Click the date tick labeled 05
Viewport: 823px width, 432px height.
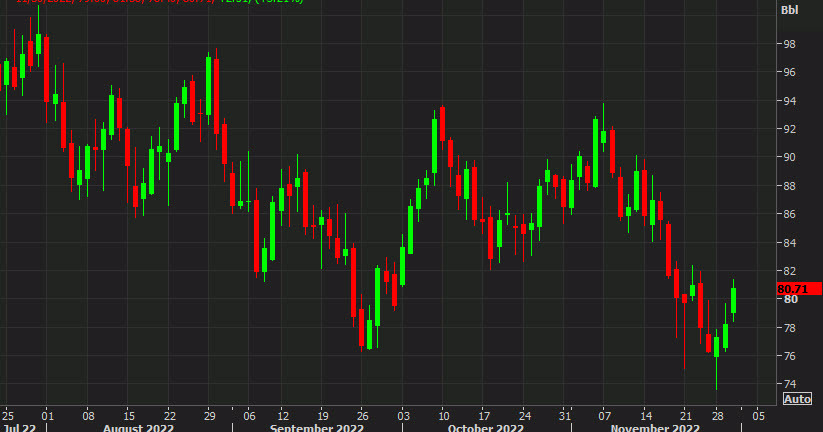click(758, 416)
